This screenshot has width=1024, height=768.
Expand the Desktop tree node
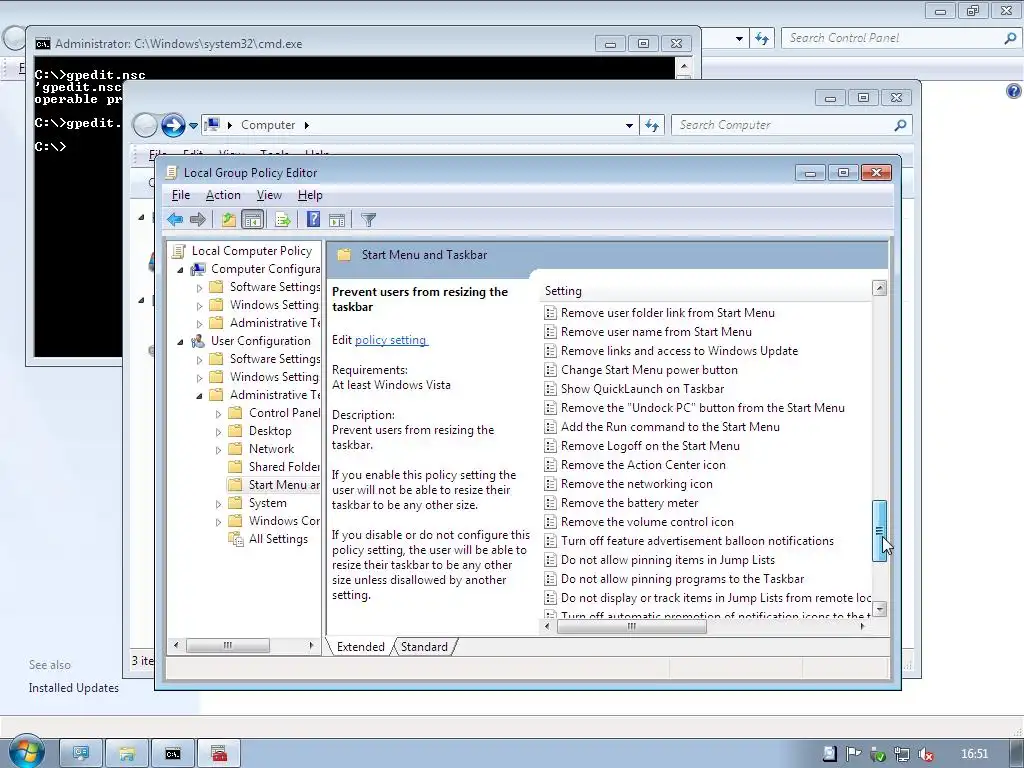(x=219, y=432)
